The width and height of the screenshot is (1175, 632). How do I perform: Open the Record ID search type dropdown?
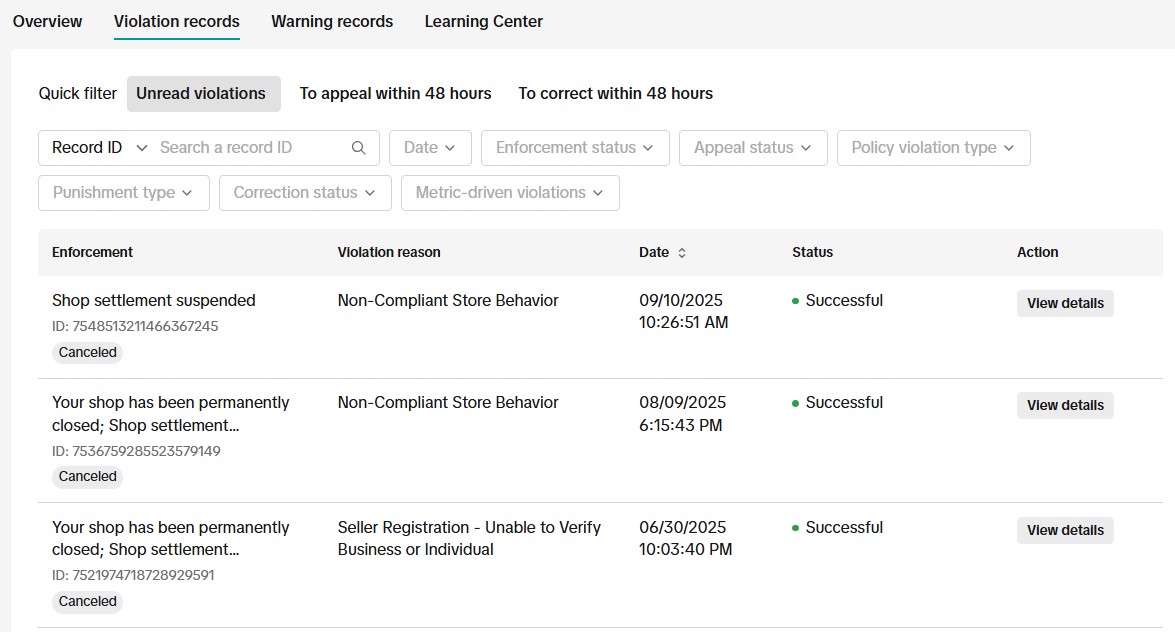(x=98, y=148)
